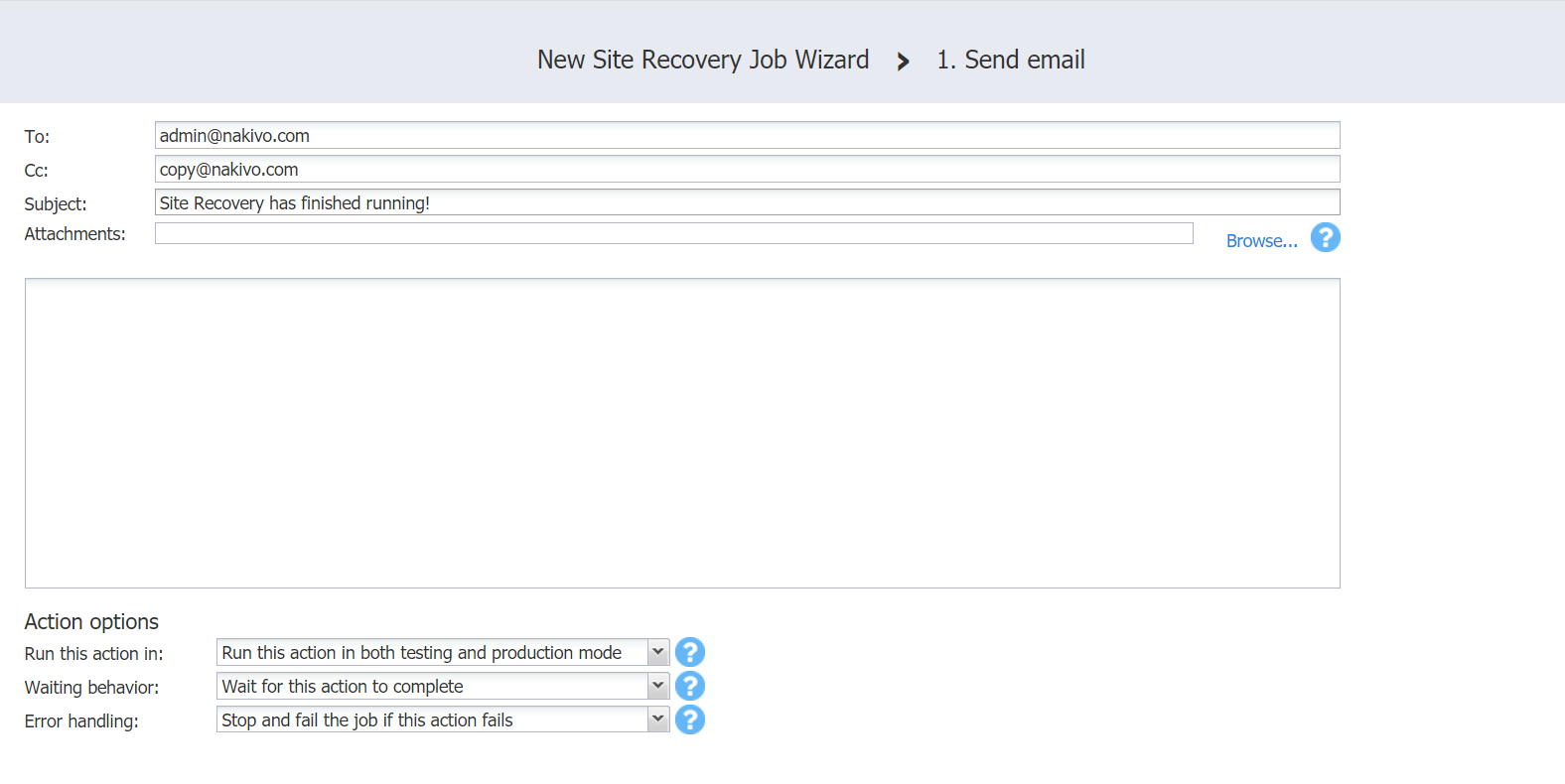Click the breadcrumb arrow before Send email
1565x784 pixels.
[903, 62]
